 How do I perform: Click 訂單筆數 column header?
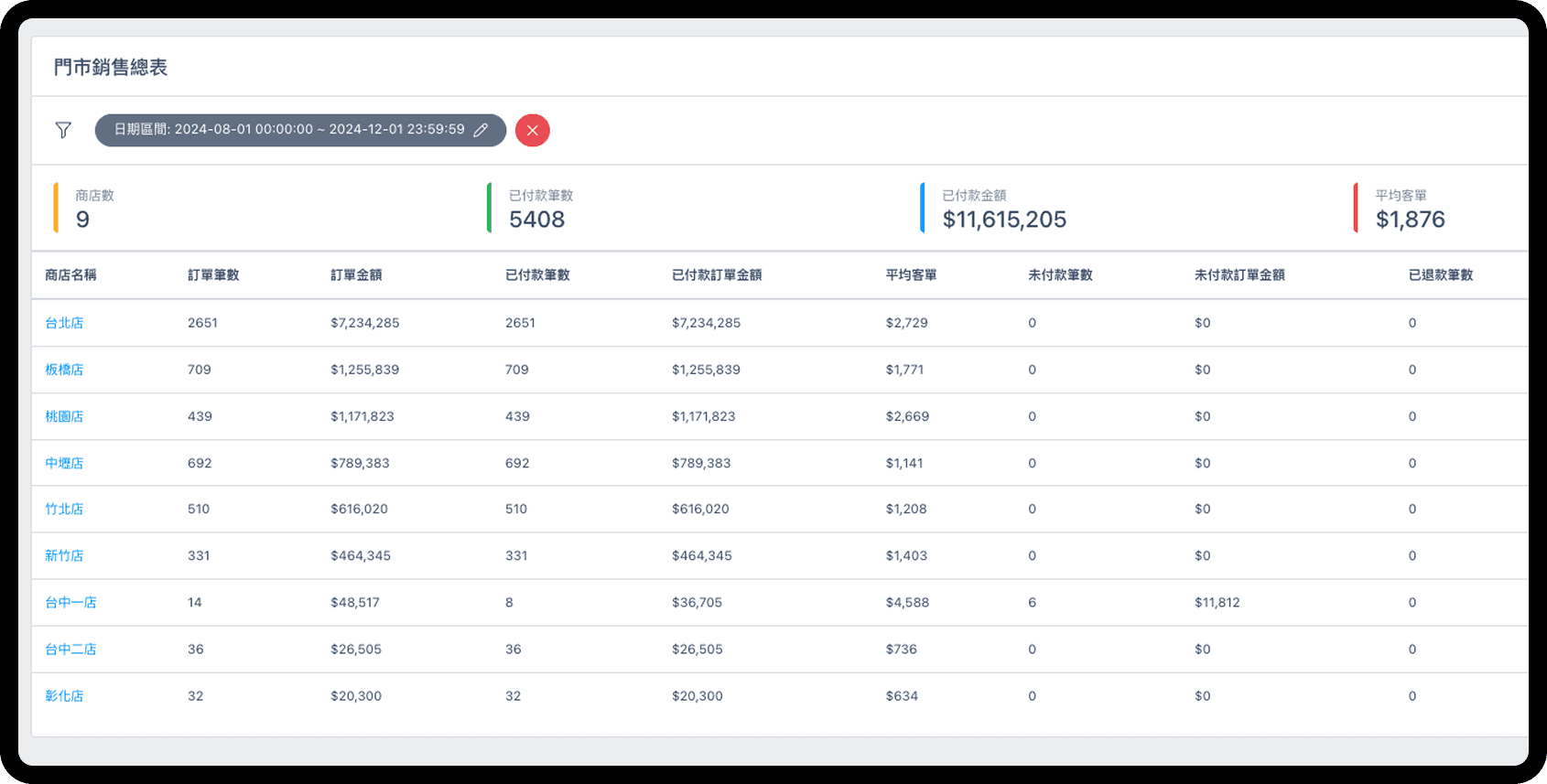213,274
